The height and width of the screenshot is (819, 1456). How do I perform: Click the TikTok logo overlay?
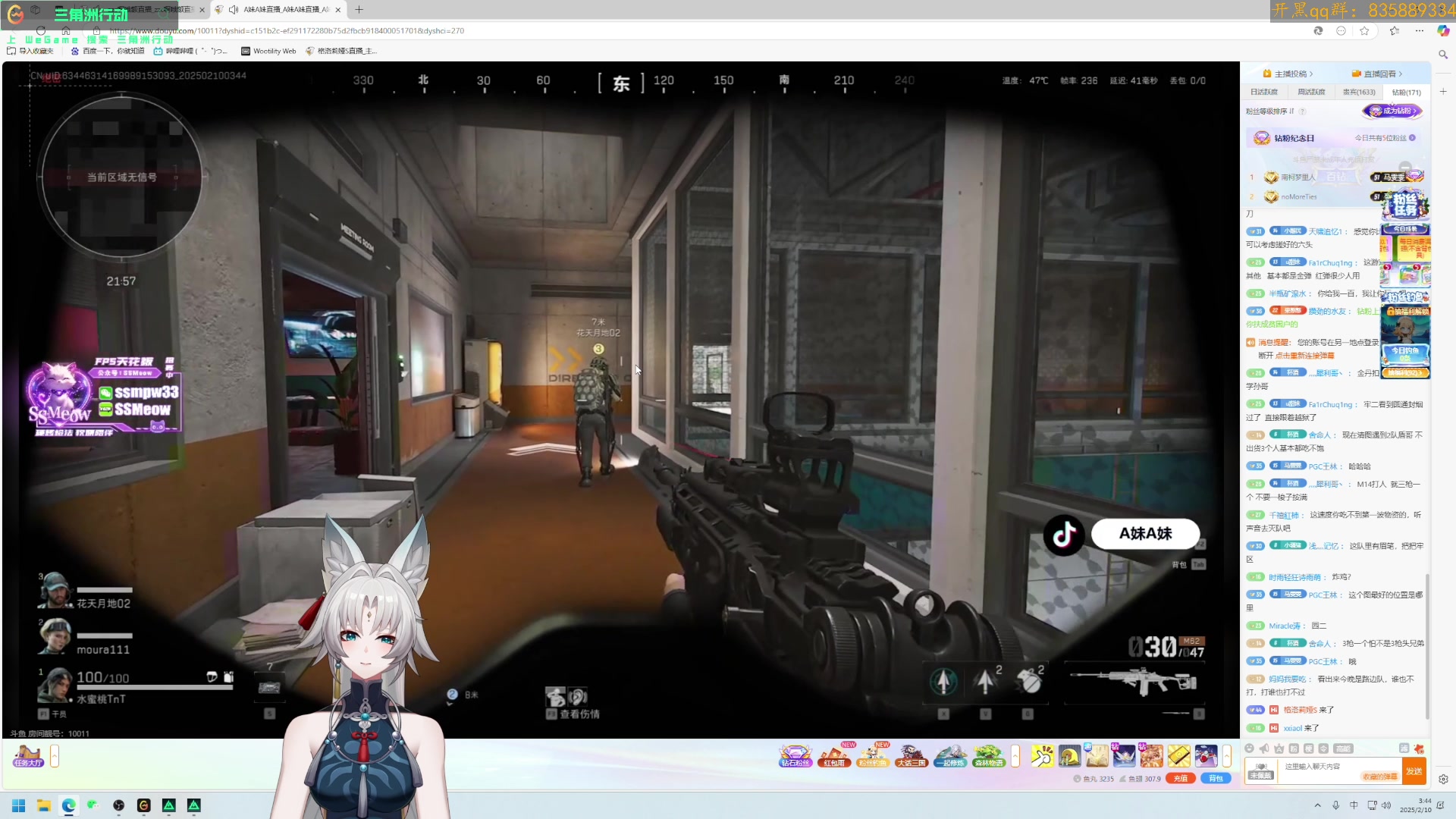point(1064,535)
